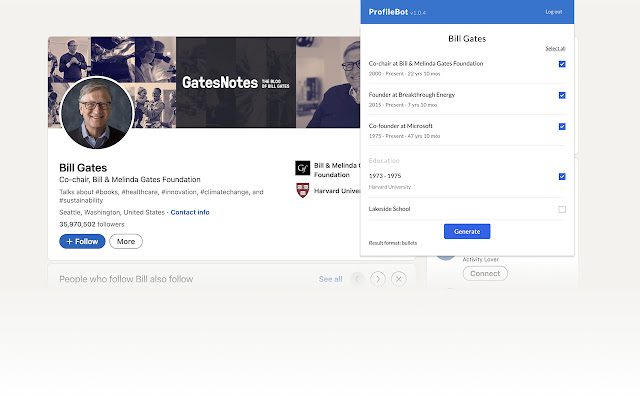Click the Co-chair, Bill & Melinda Gates Foundation headline
The image size is (640, 400).
pyautogui.click(x=130, y=180)
